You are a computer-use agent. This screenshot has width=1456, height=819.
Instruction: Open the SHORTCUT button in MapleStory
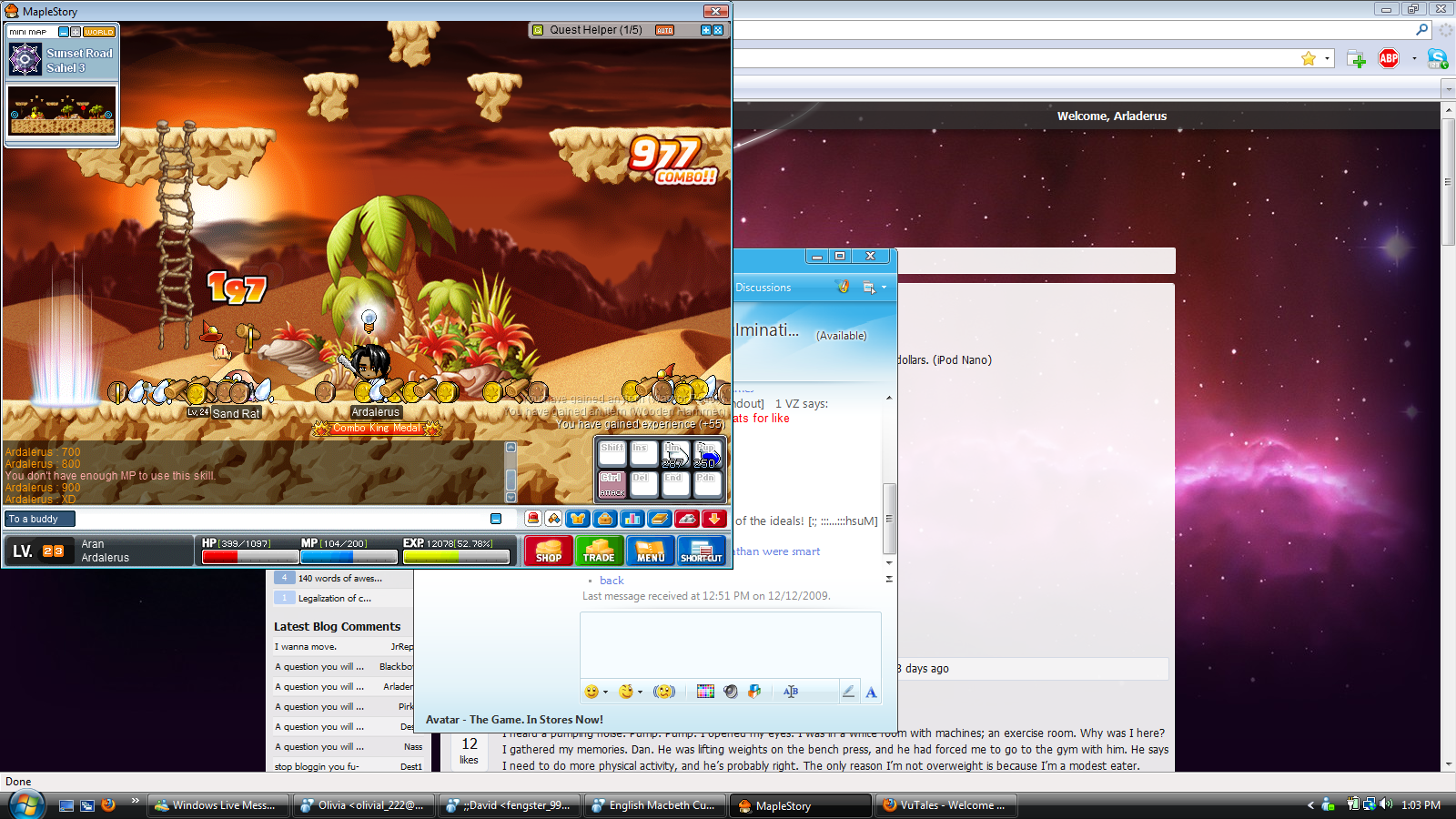pyautogui.click(x=702, y=551)
